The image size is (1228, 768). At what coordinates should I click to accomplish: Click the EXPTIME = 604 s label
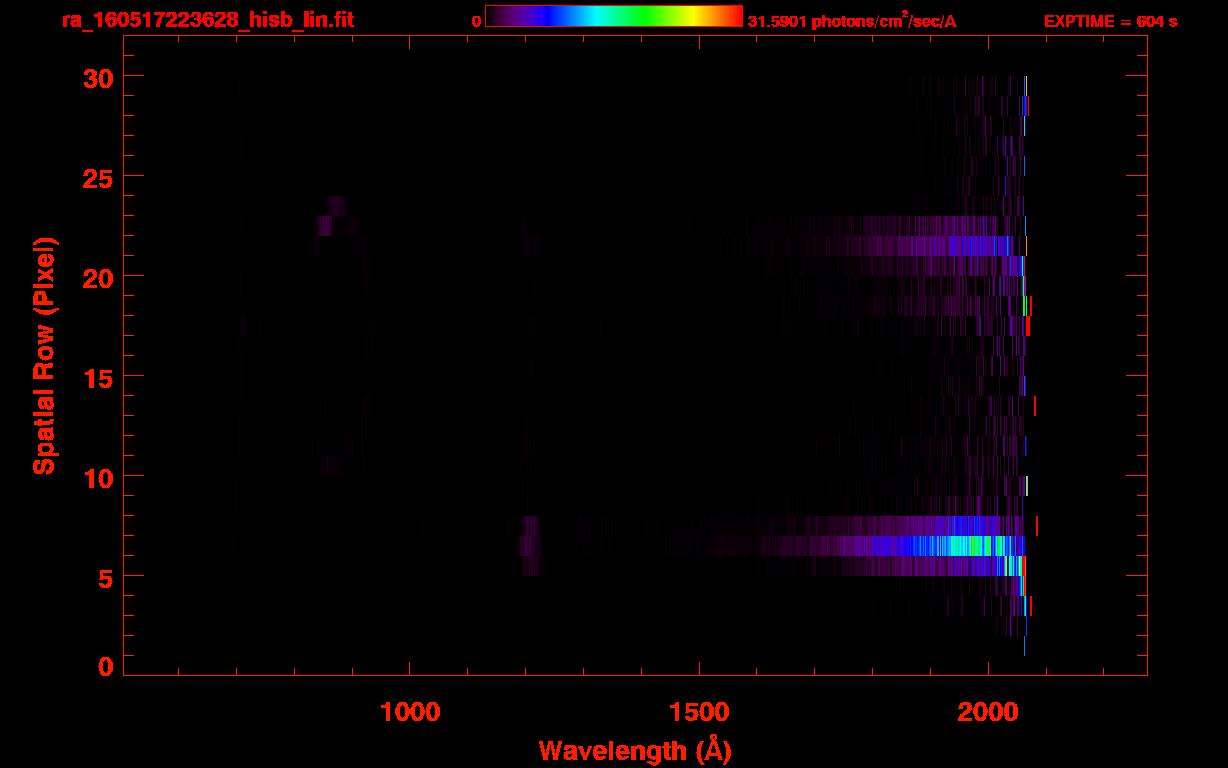pos(1110,21)
